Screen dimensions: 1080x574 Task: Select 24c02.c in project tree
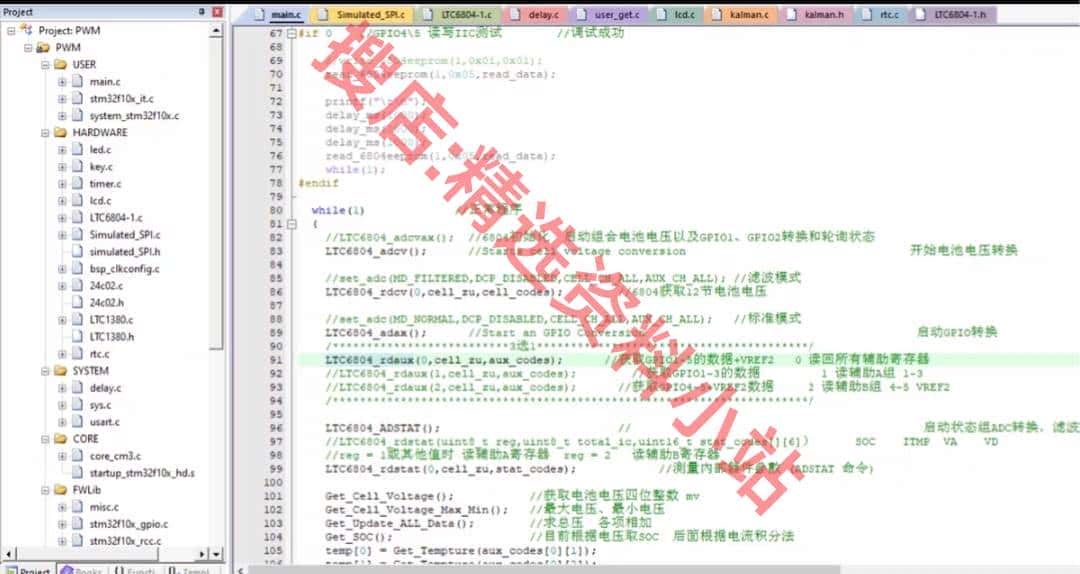pyautogui.click(x=106, y=285)
